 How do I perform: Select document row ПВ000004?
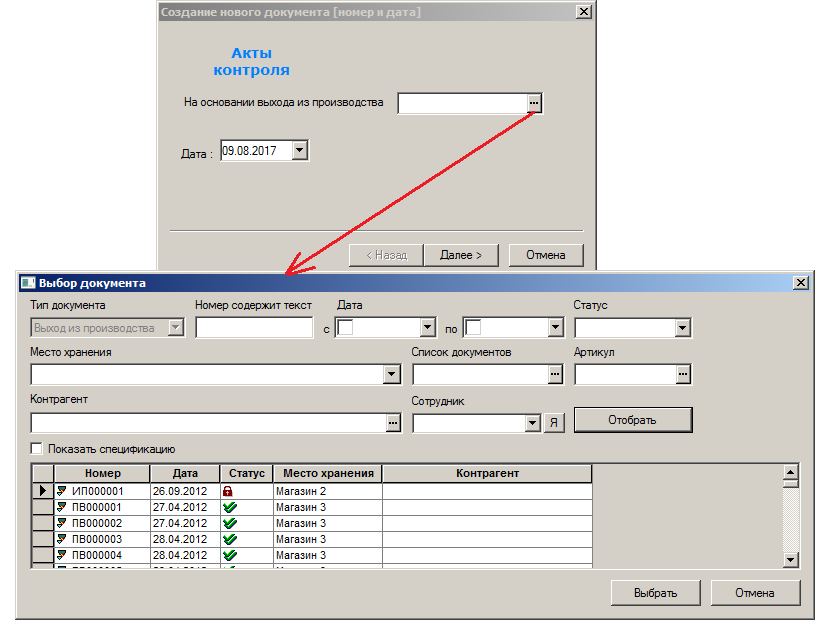(x=313, y=555)
